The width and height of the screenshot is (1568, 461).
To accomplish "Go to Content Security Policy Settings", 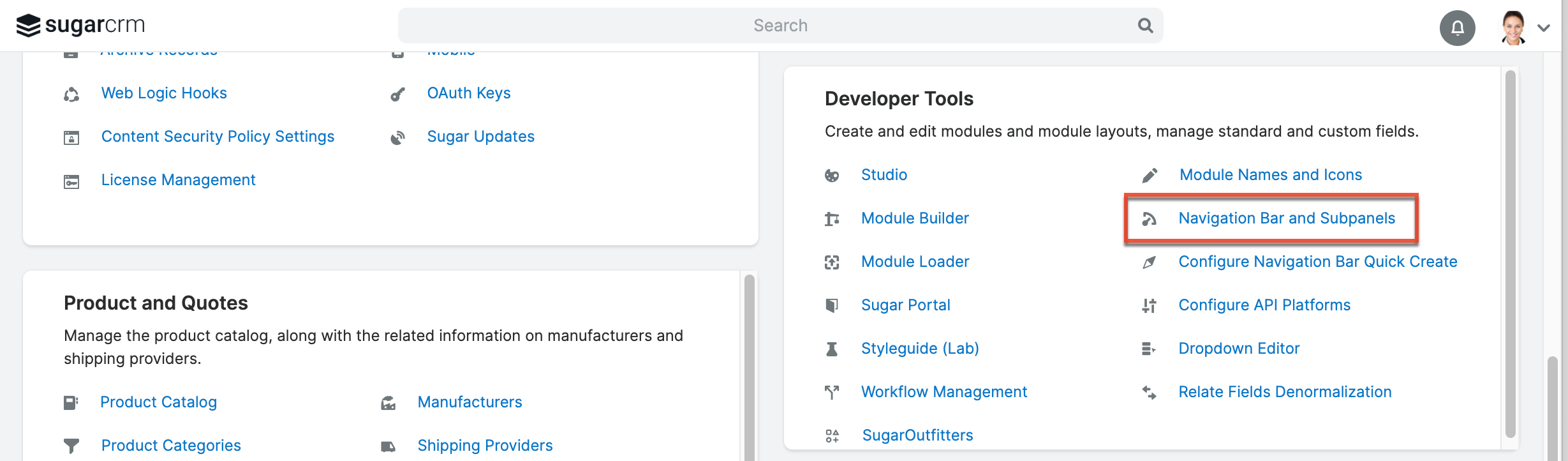I will pos(218,137).
